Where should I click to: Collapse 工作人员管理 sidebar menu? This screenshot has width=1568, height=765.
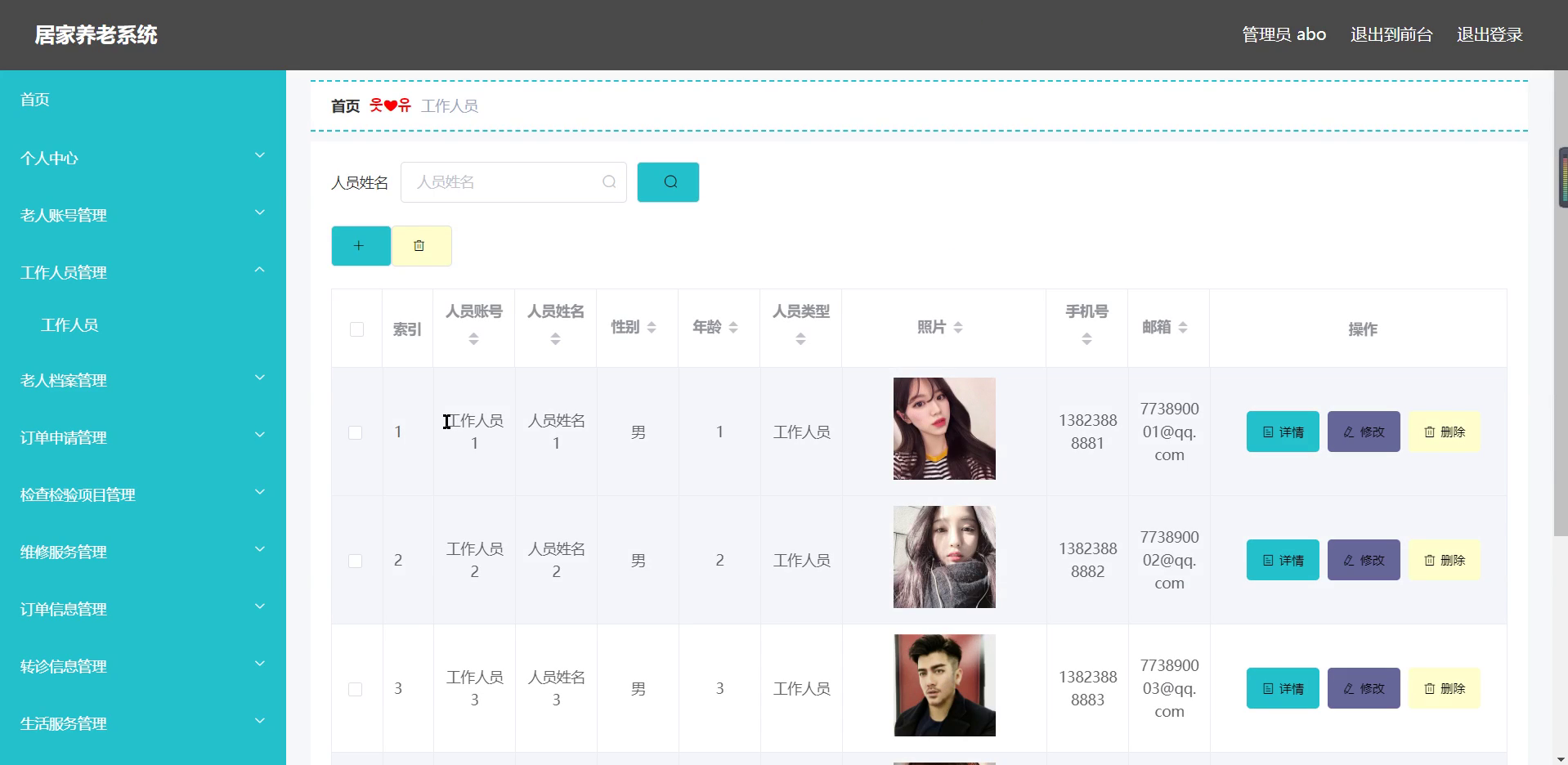[x=143, y=272]
